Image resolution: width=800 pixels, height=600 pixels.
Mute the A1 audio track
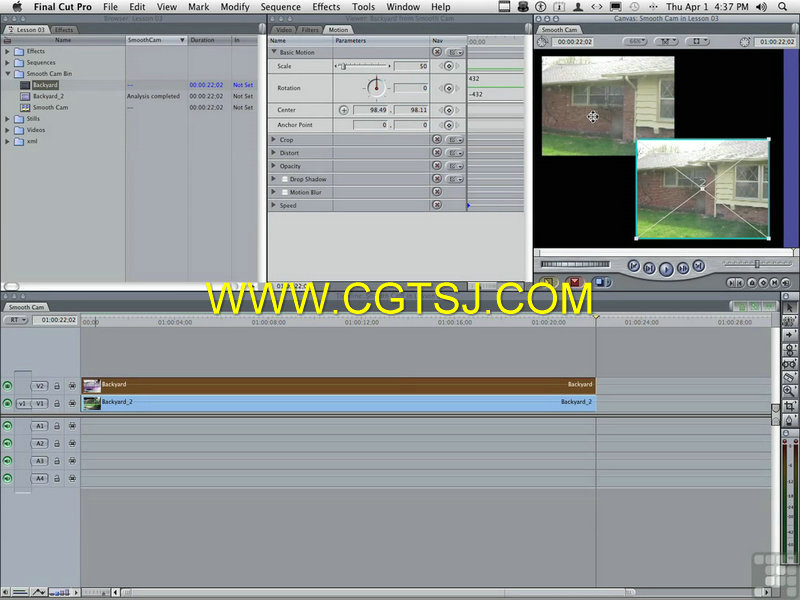(x=7, y=426)
